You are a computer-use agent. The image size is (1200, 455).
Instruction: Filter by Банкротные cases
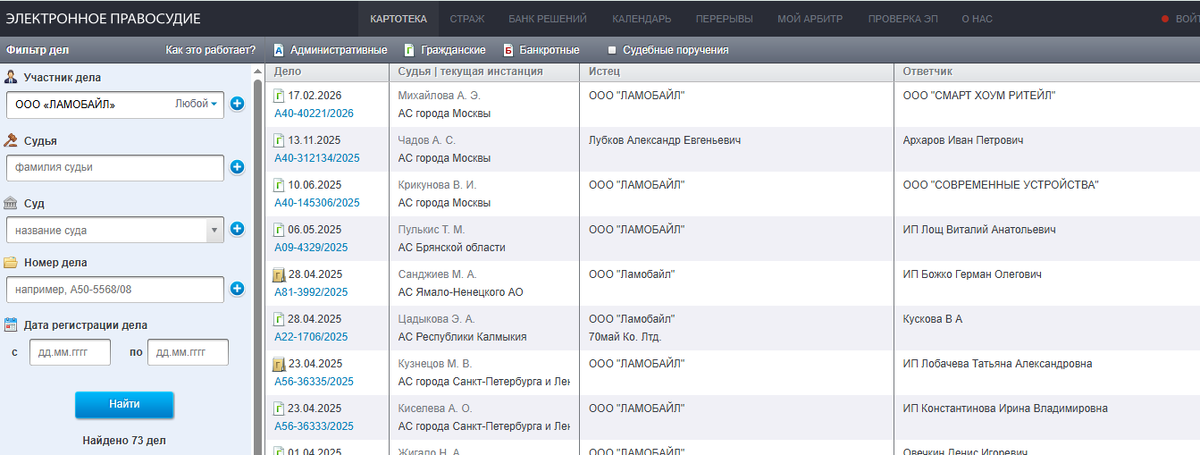click(x=549, y=50)
